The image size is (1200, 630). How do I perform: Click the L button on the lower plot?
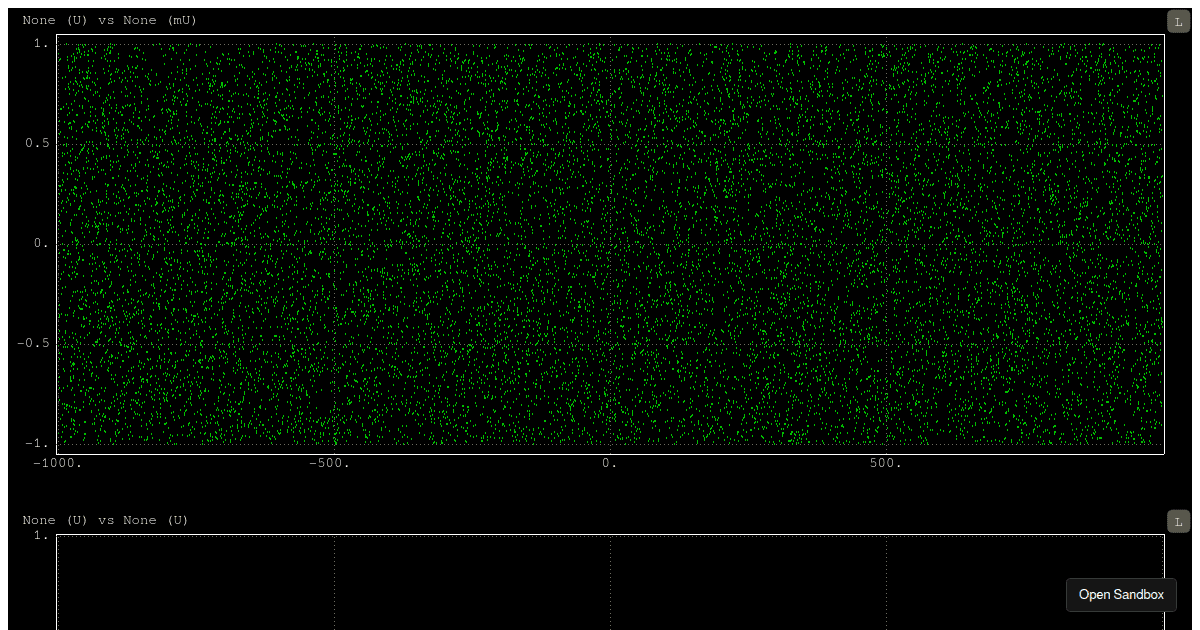[1179, 521]
